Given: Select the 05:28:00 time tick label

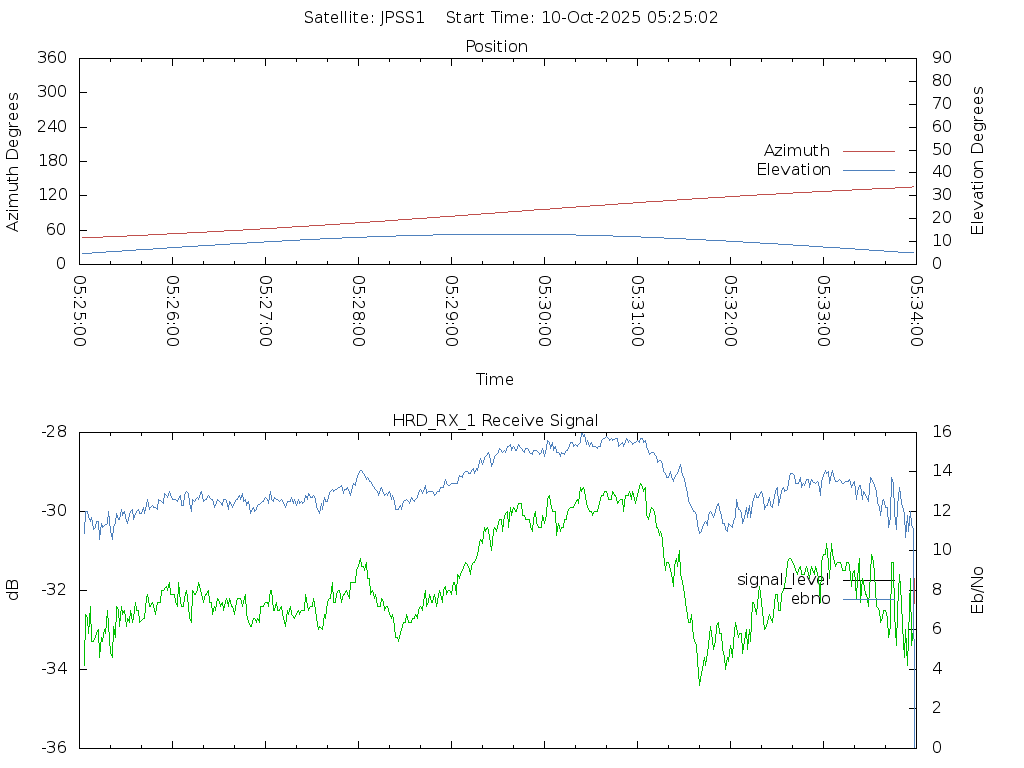Looking at the screenshot, I should [x=358, y=310].
